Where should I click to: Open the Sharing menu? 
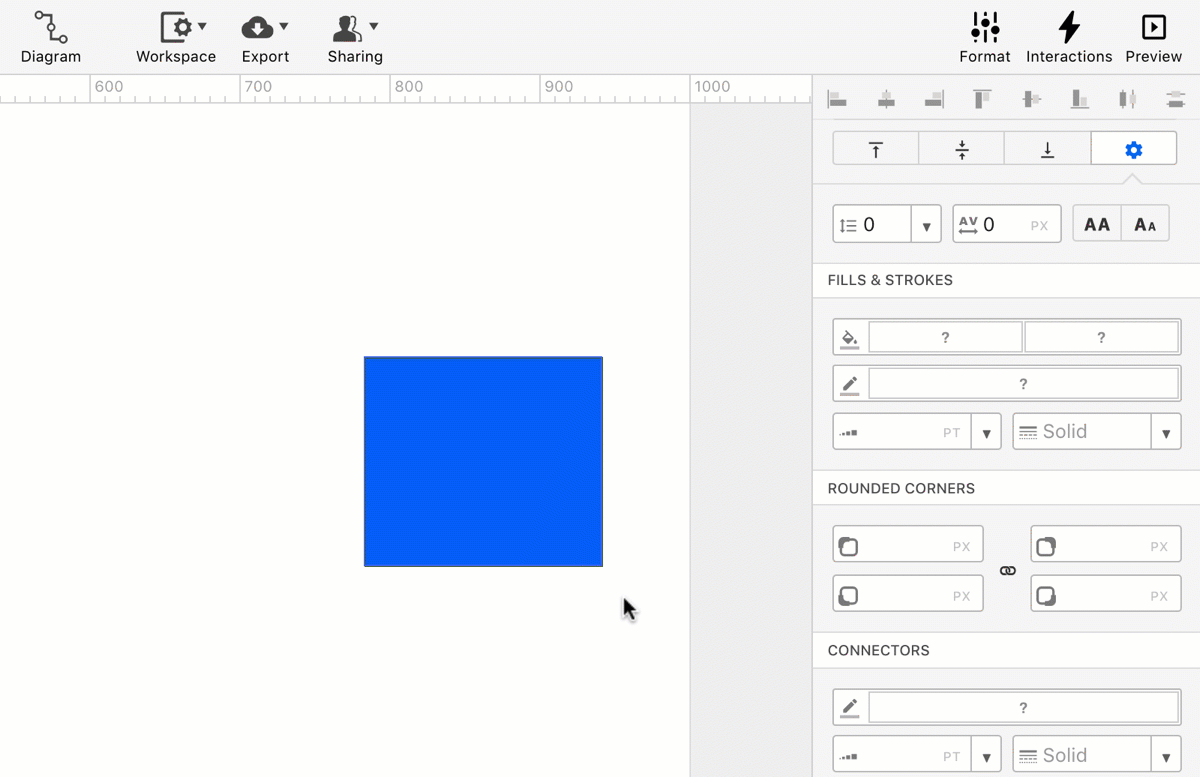point(354,37)
